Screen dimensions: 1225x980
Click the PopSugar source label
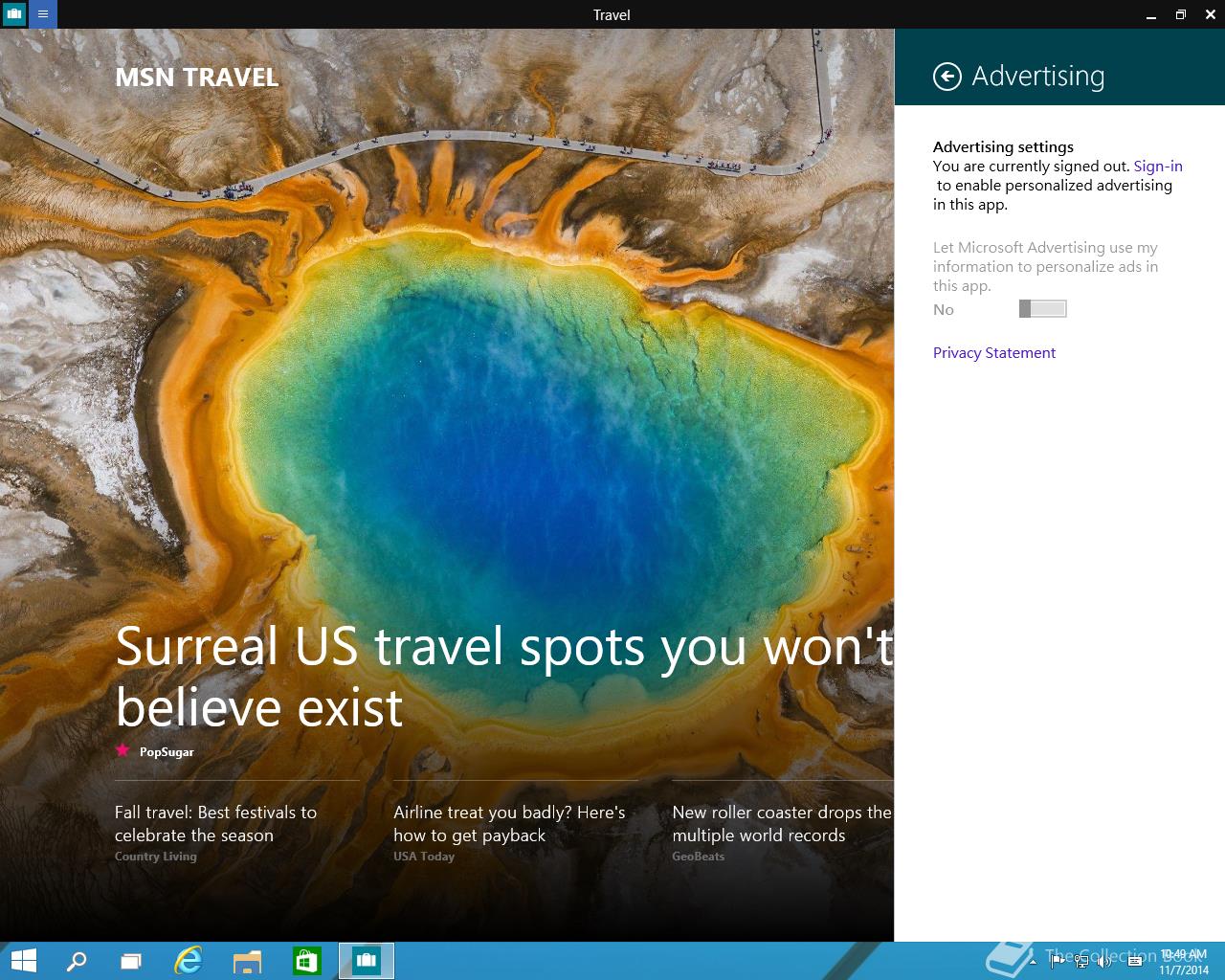(x=167, y=752)
